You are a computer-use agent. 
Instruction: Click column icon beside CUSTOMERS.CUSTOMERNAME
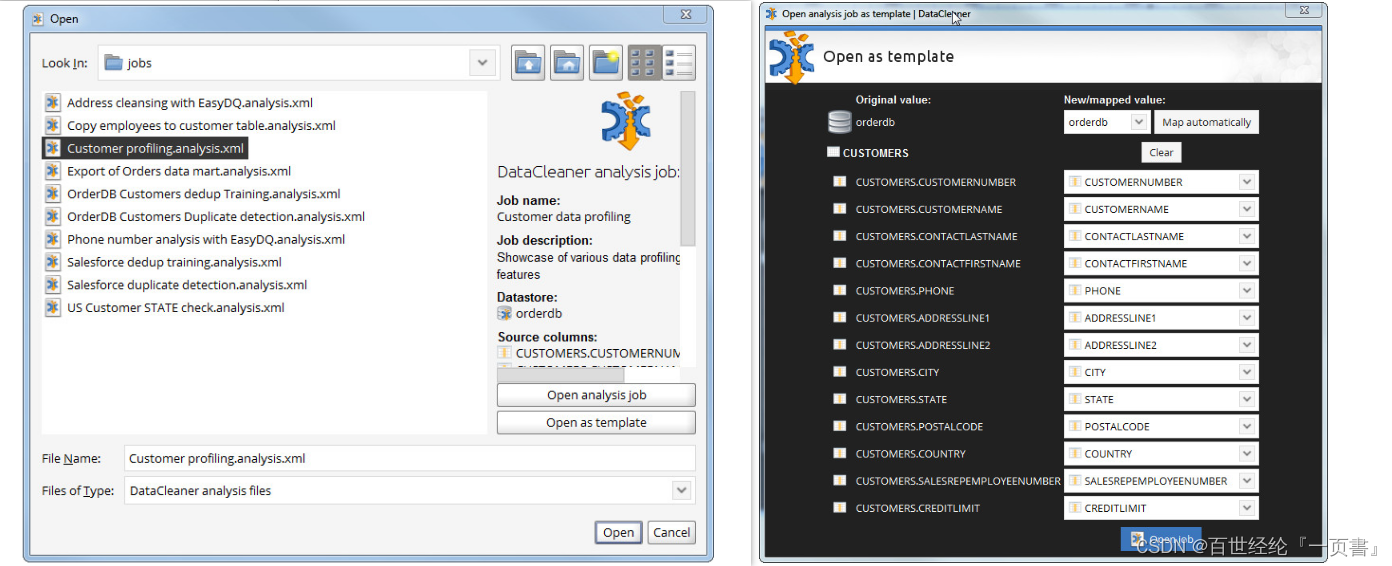840,209
